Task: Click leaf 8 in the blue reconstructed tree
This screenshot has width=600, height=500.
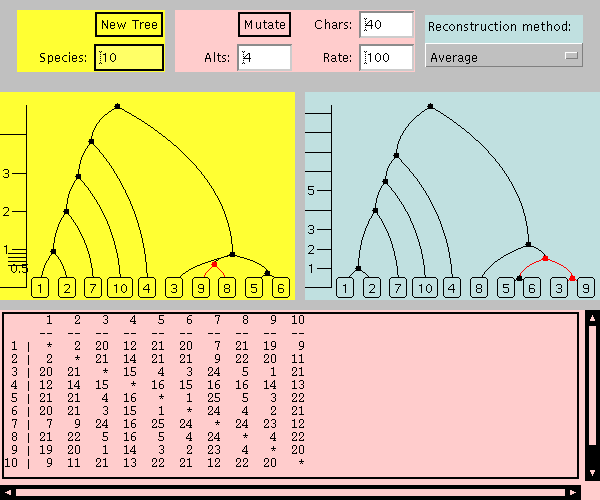Action: (479, 288)
